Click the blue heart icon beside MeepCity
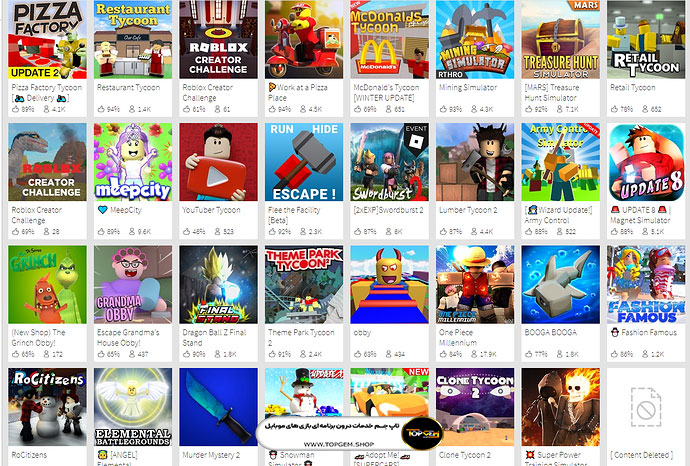Screen dimensions: 690x466 pos(103,210)
